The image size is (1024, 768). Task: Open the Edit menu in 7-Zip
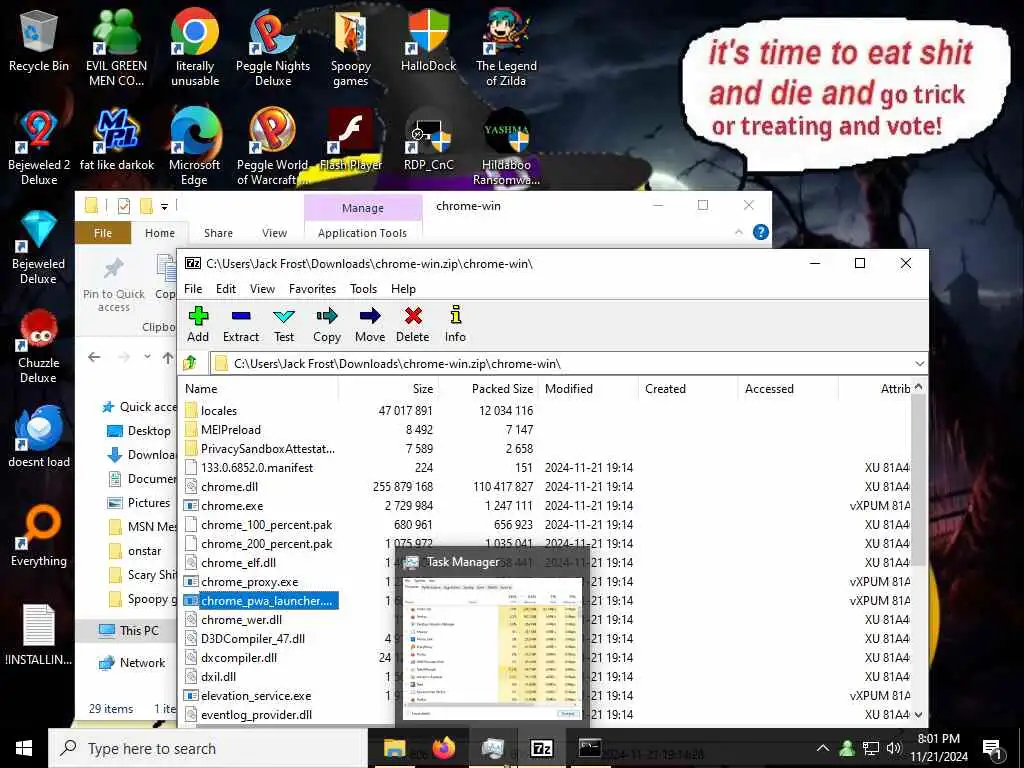(226, 289)
